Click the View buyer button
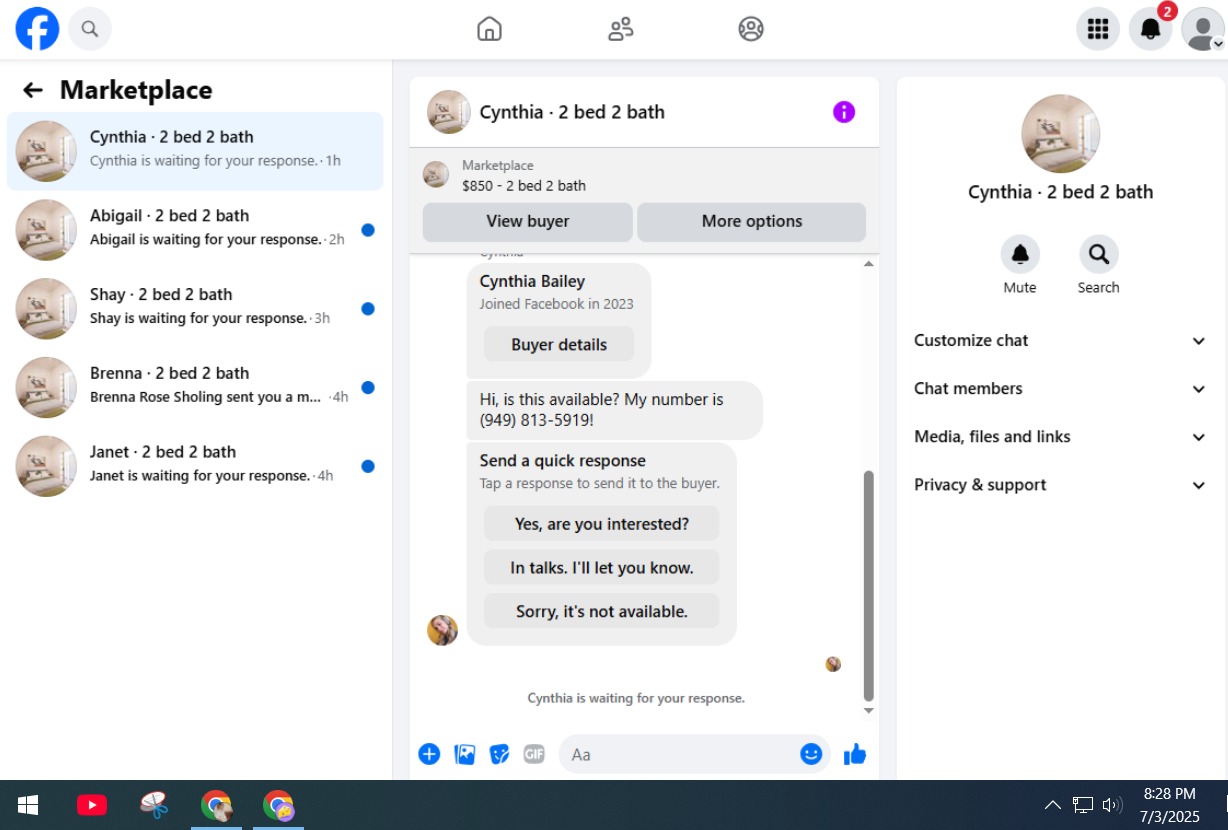The height and width of the screenshot is (830, 1228). click(528, 222)
